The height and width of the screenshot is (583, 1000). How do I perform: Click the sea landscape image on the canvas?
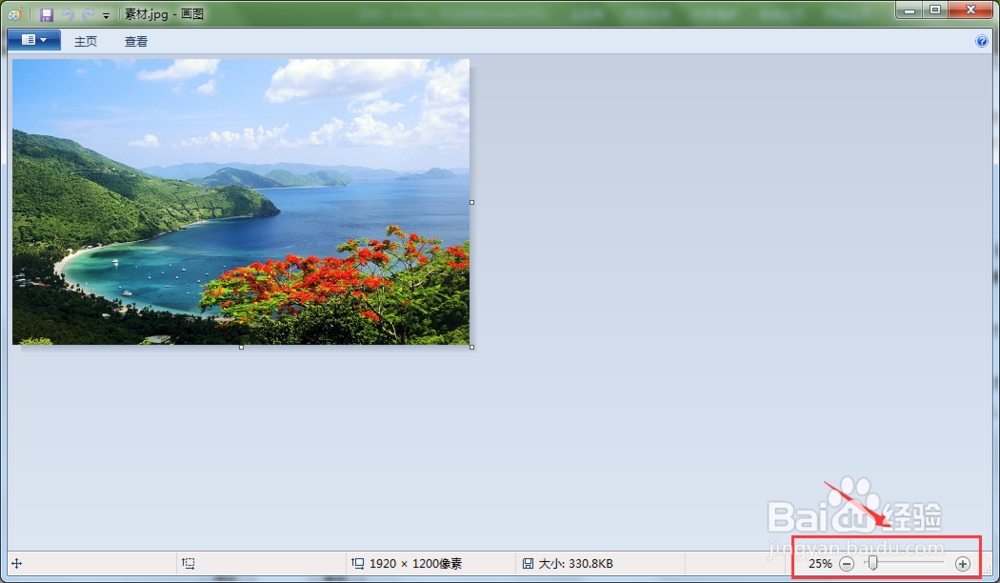click(241, 202)
